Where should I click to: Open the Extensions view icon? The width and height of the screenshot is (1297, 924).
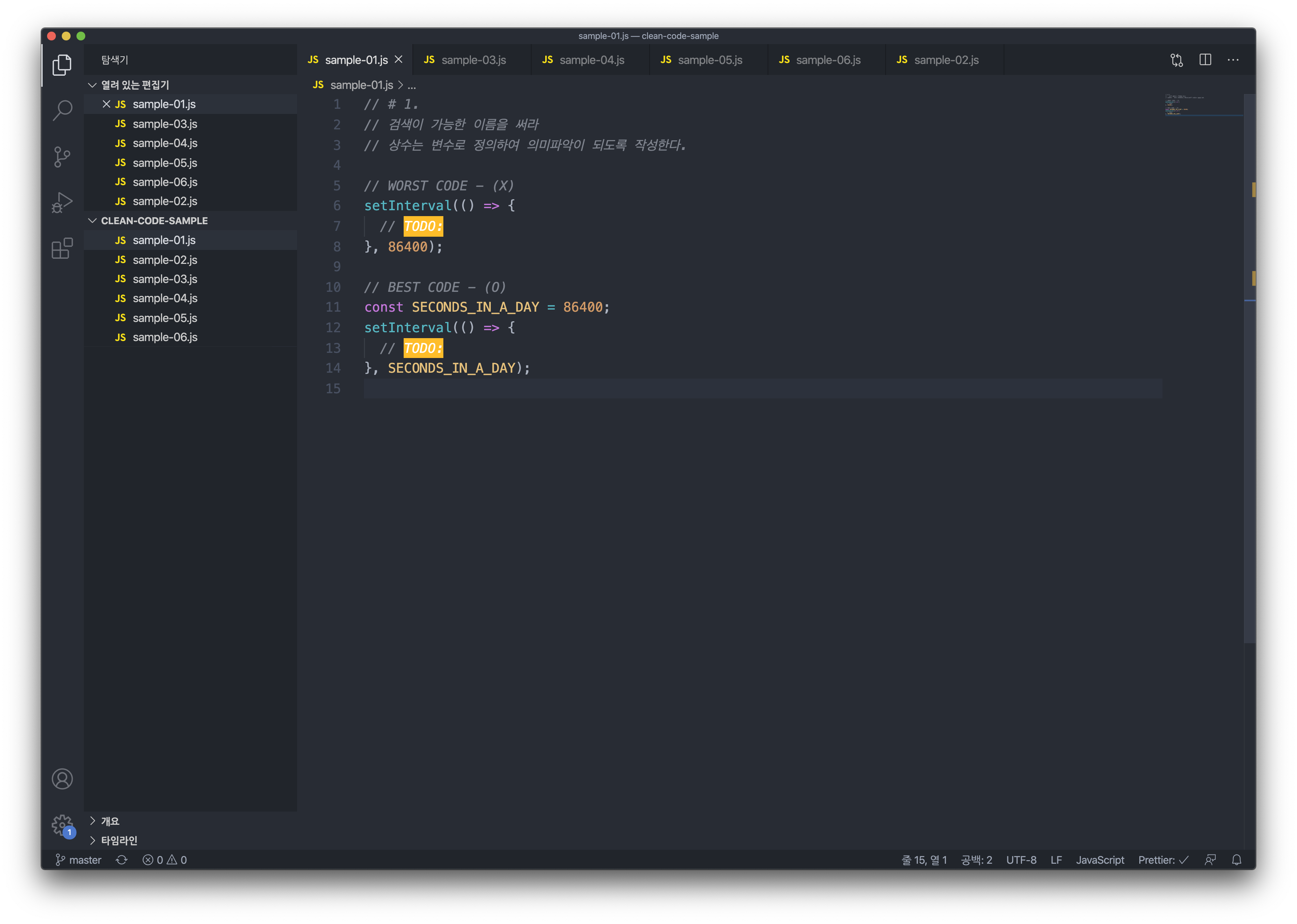62,248
